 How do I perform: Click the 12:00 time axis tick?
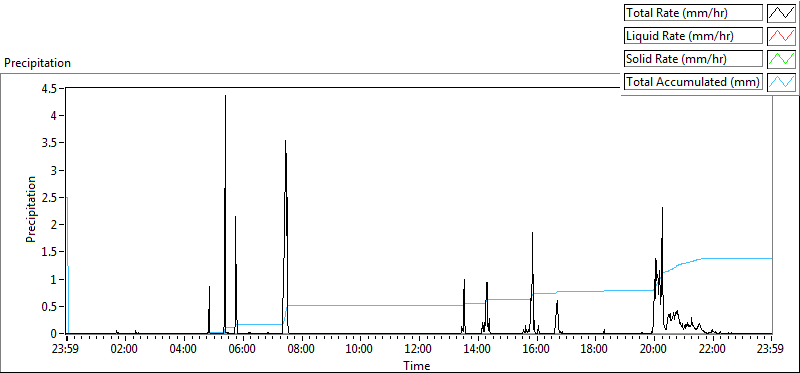419,350
